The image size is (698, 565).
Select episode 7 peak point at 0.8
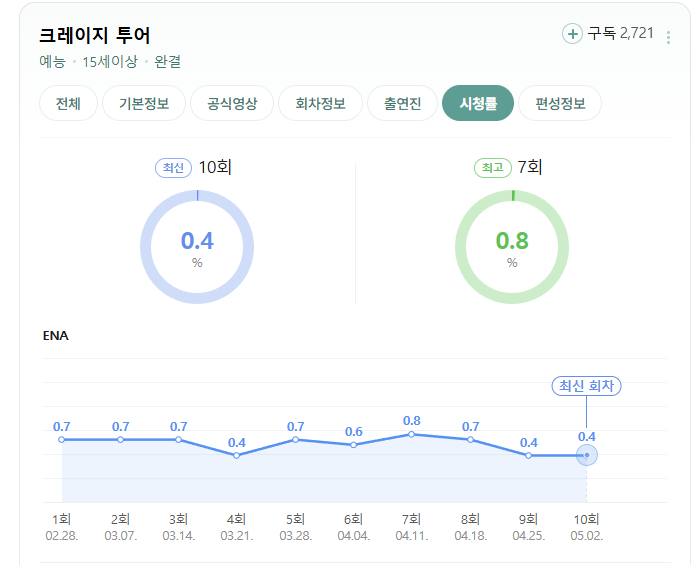411,434
